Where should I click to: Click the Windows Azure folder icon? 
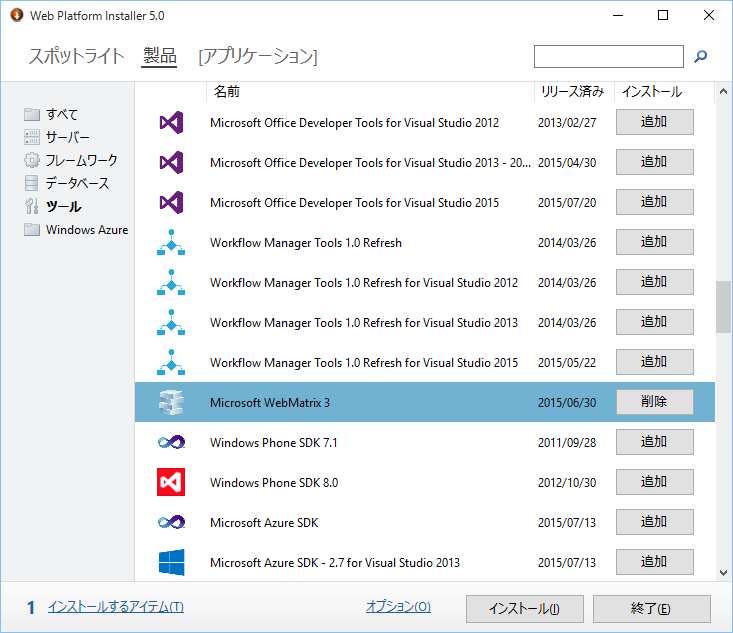coord(32,230)
